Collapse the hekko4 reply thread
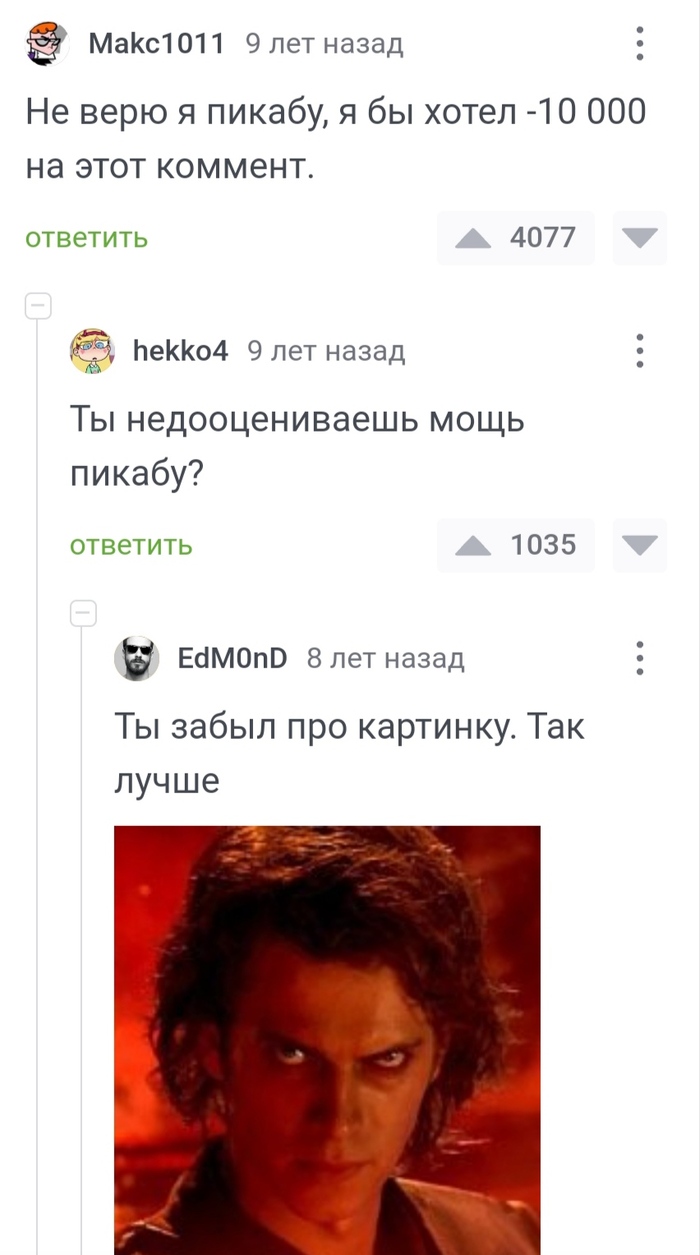Image resolution: width=700 pixels, height=1255 pixels. 38,306
